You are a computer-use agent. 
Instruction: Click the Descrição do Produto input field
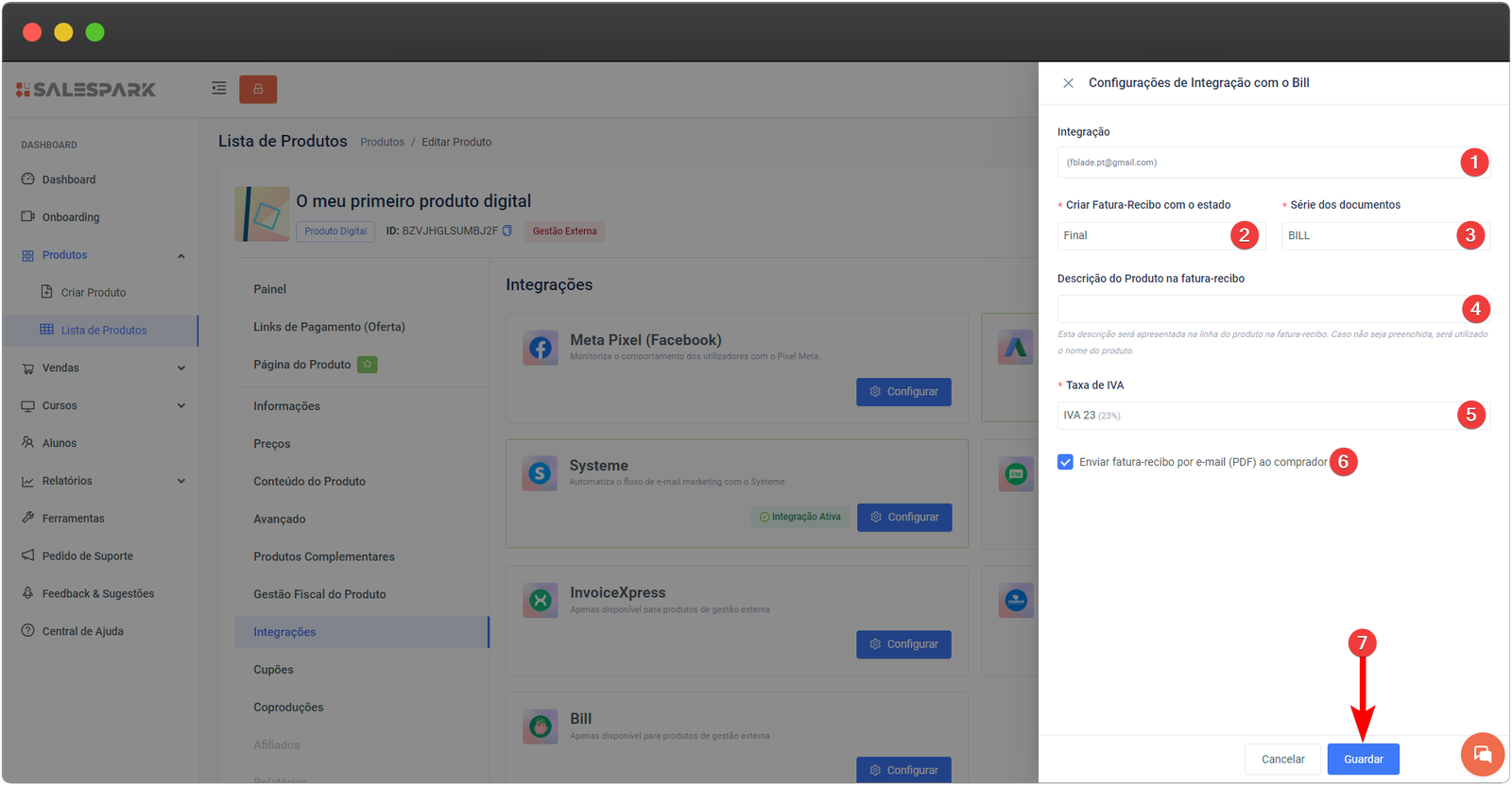[1257, 309]
